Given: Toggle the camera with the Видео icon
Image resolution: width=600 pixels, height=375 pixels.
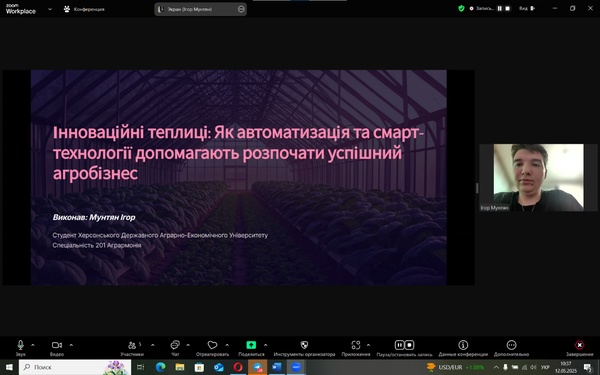Looking at the screenshot, I should pos(57,345).
